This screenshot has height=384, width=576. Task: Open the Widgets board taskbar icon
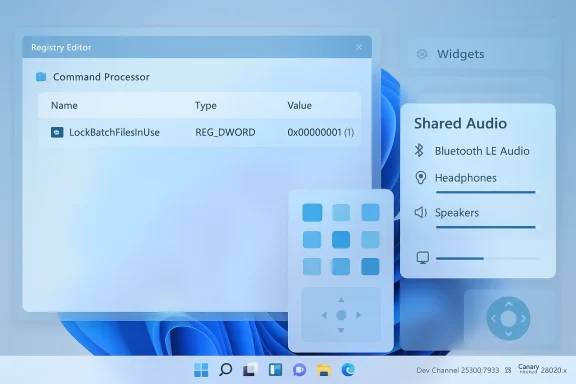[275, 370]
